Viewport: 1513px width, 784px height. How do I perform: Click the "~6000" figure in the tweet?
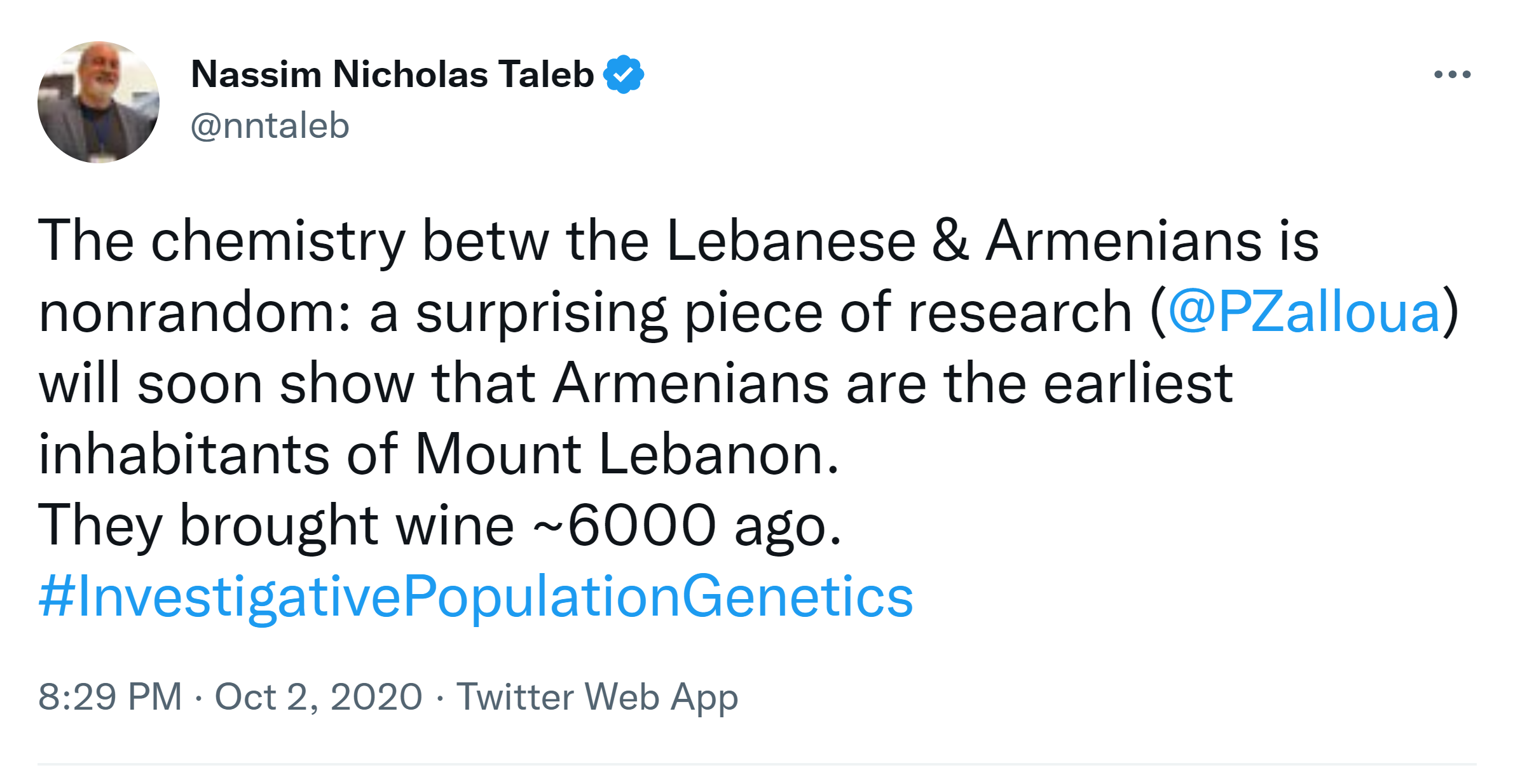624,525
